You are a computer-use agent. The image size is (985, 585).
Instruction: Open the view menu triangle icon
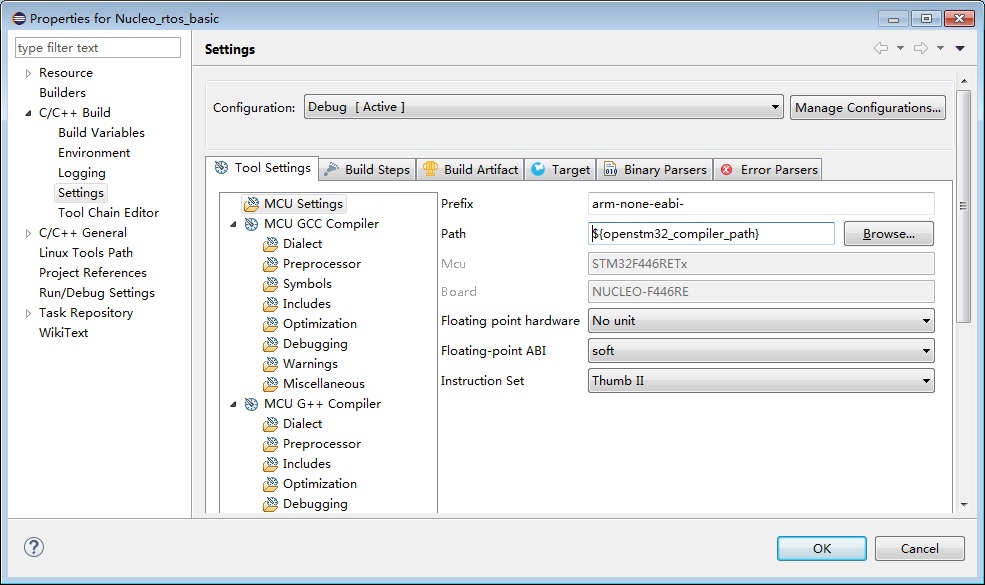960,48
